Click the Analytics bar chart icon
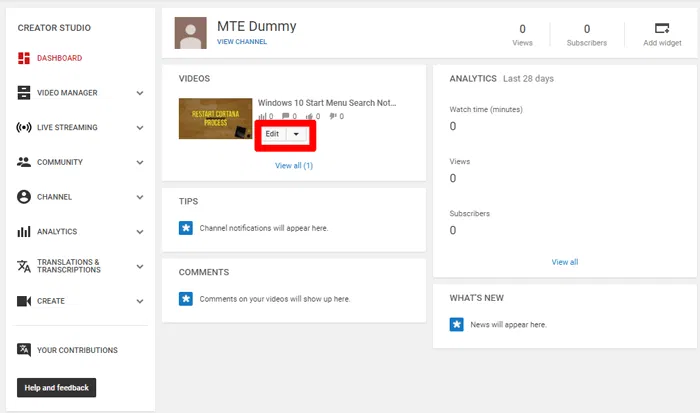Viewport: 700px width, 413px height. 24,231
